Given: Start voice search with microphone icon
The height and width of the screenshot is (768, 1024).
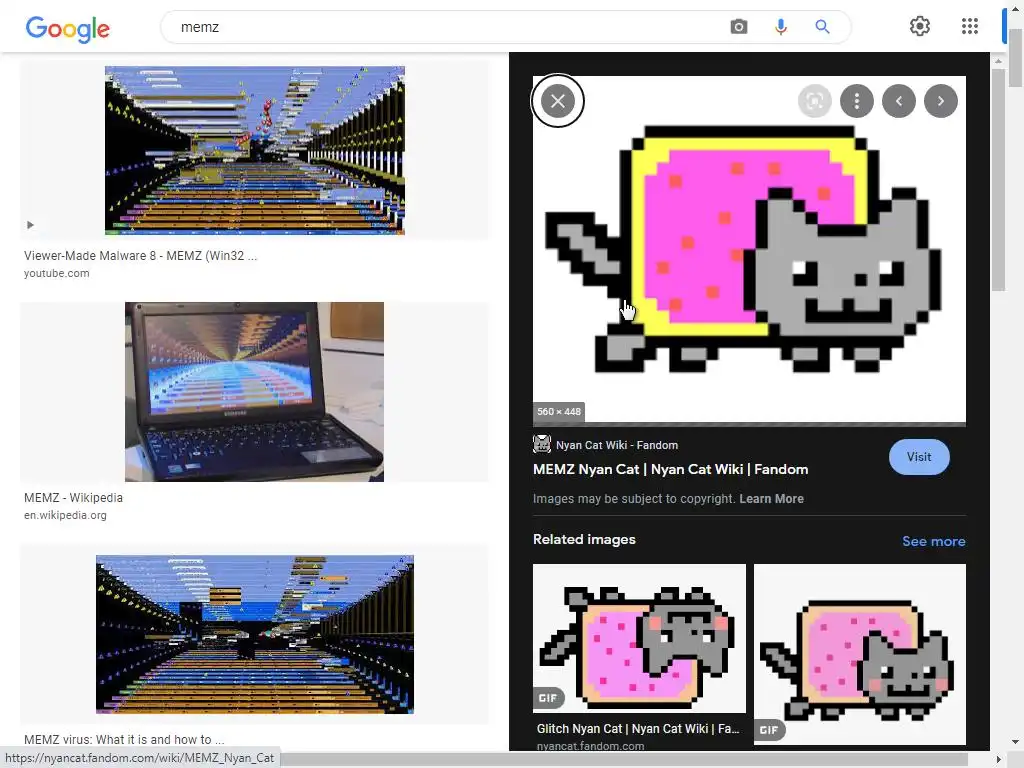Looking at the screenshot, I should 780,27.
